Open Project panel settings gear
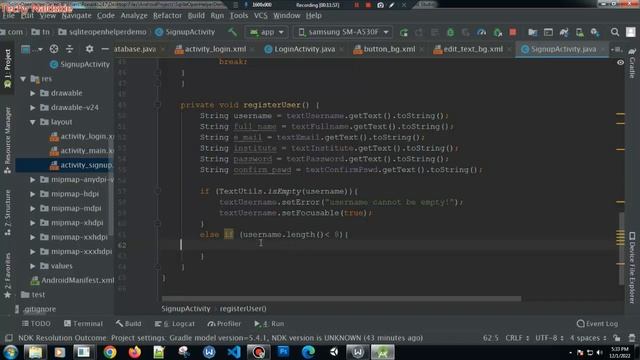 [x=89, y=49]
